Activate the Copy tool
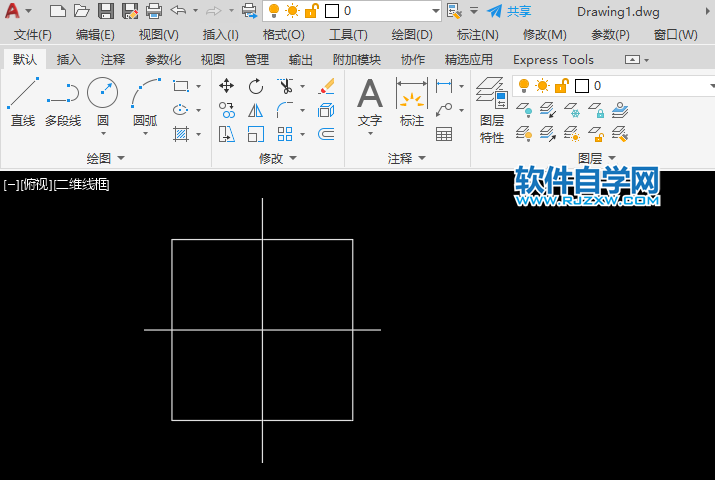The height and width of the screenshot is (480, 715). coord(227,110)
